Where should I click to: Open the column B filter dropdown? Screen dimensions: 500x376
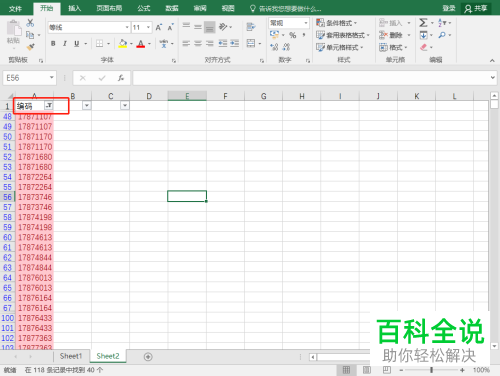point(87,106)
